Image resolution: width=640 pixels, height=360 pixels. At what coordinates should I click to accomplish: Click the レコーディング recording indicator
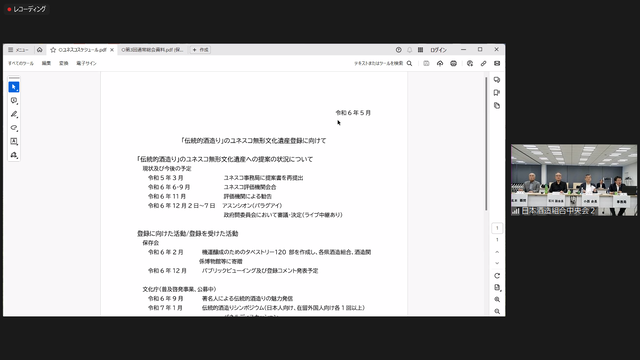[x=27, y=9]
